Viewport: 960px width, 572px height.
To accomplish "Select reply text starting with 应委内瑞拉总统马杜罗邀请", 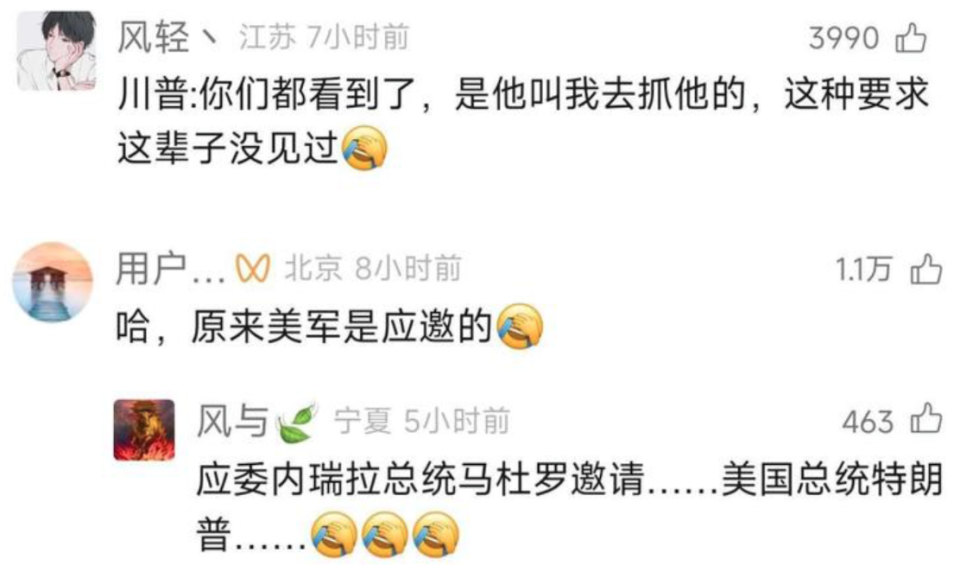I will [x=569, y=506].
